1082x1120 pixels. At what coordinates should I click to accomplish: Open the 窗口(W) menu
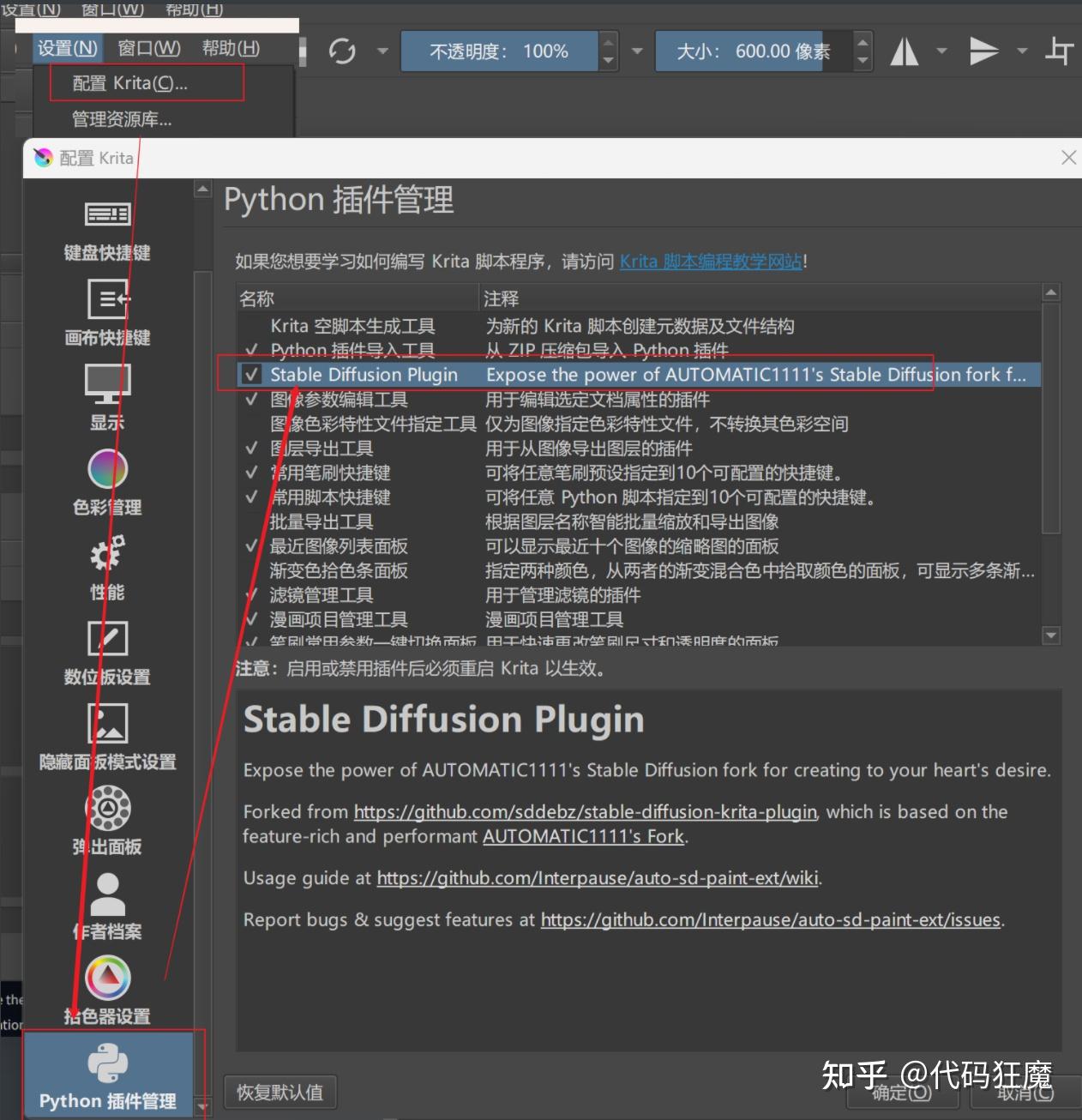(149, 48)
